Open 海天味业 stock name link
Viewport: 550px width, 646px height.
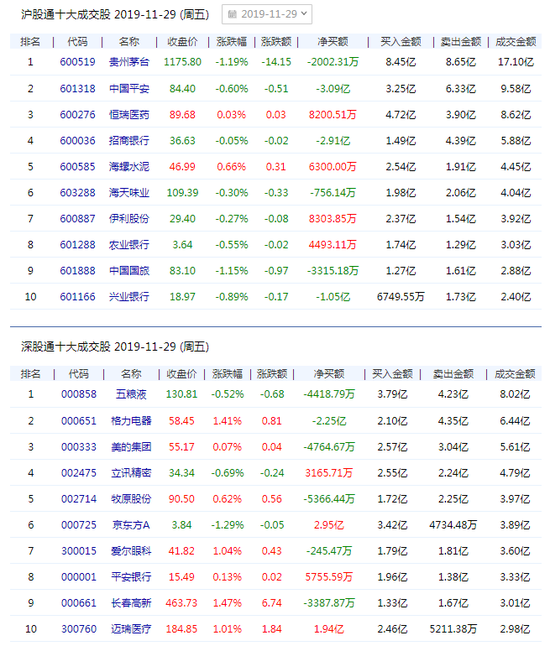129,192
